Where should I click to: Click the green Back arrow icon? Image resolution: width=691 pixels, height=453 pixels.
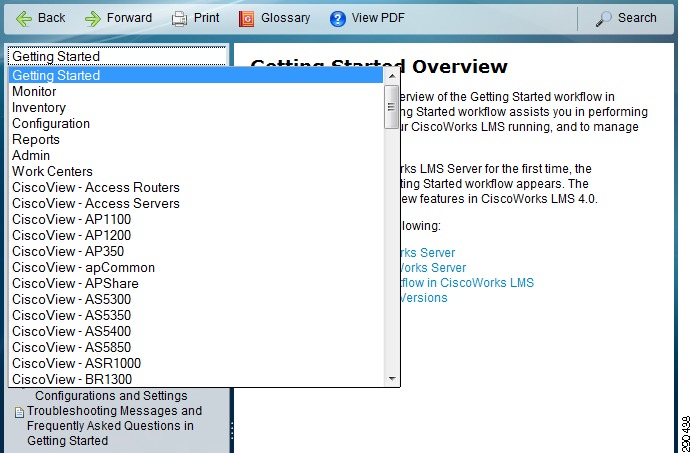pos(24,19)
